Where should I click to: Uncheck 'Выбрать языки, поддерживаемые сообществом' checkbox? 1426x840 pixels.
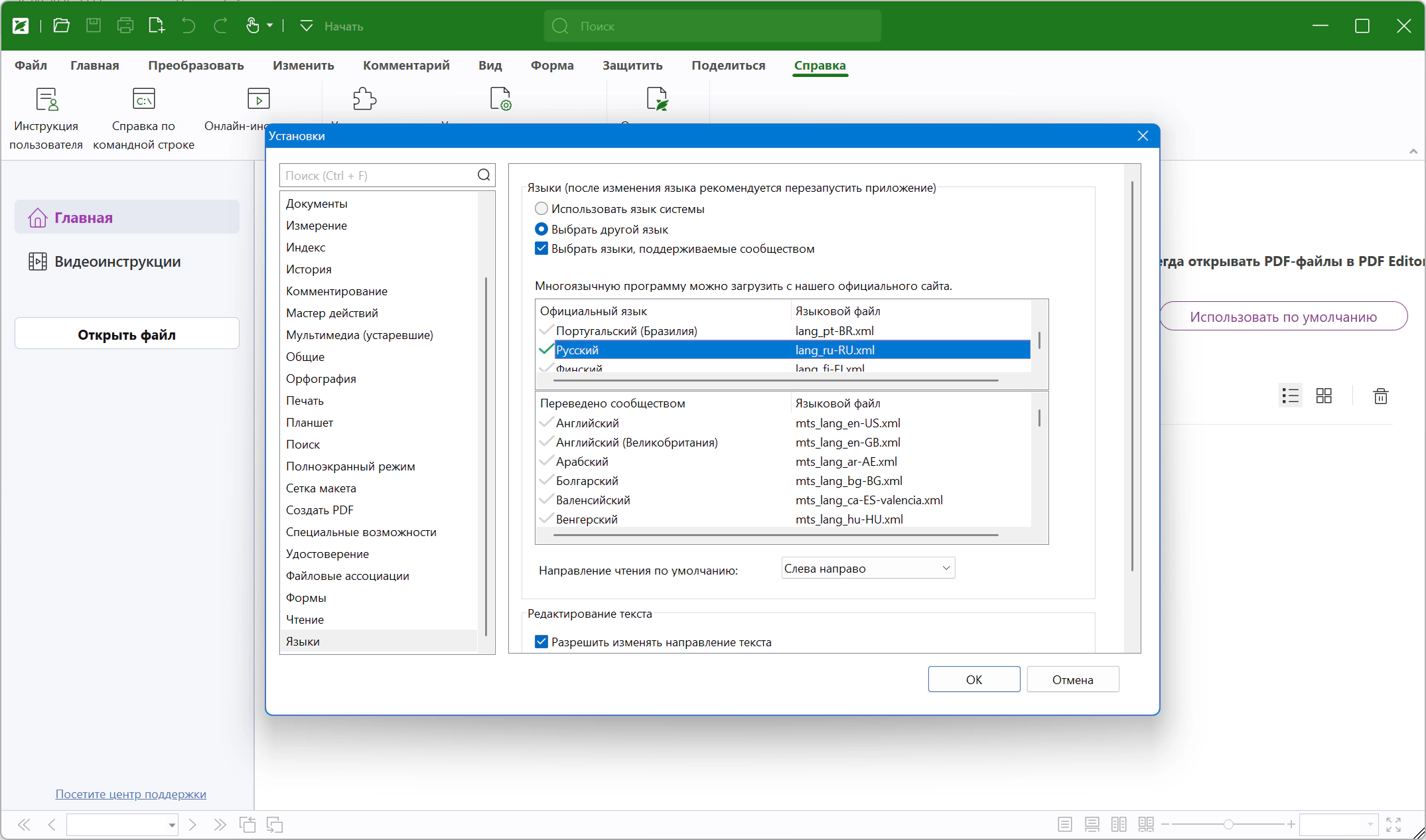click(x=541, y=249)
